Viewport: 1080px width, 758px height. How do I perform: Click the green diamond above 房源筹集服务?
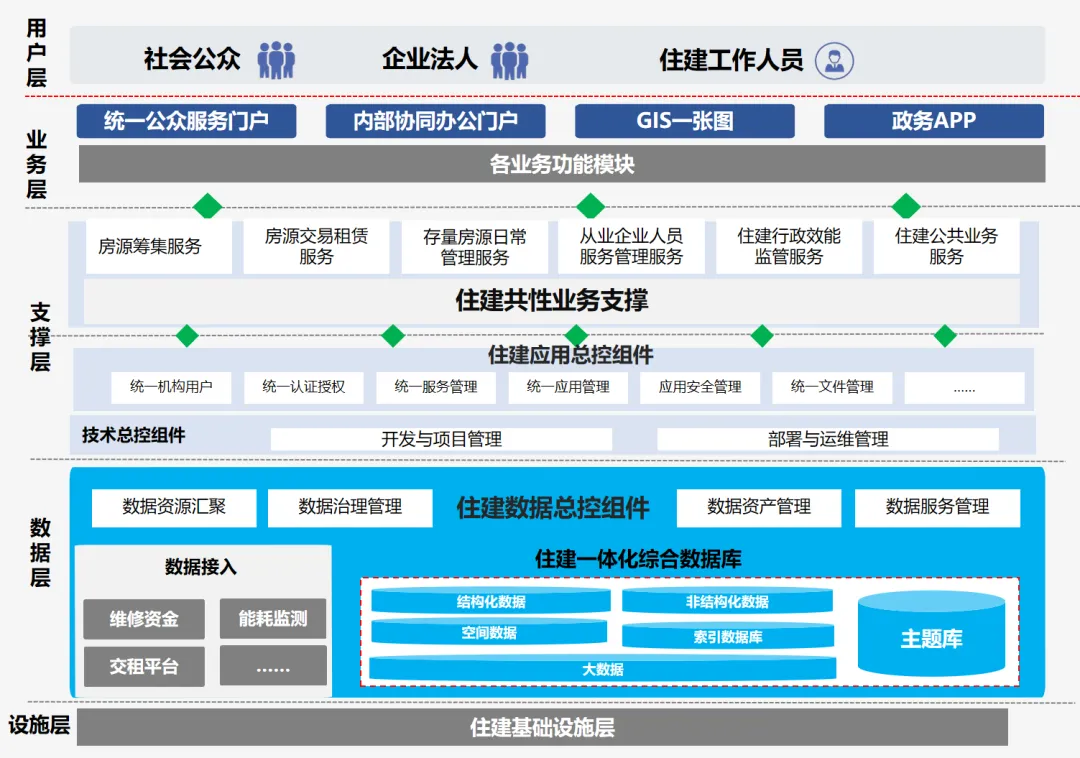[208, 207]
